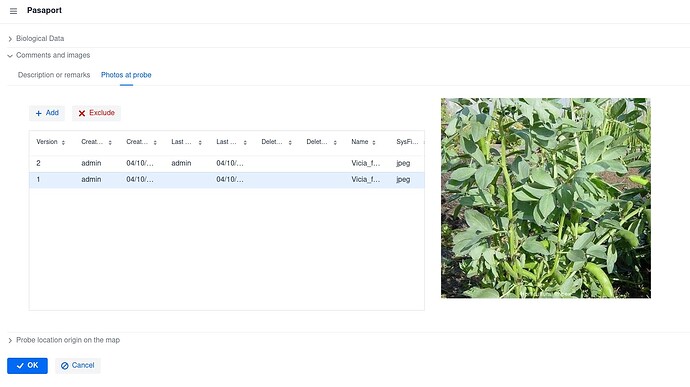Click jpeg cell in version 1 row
690x387 pixels.
coord(403,180)
